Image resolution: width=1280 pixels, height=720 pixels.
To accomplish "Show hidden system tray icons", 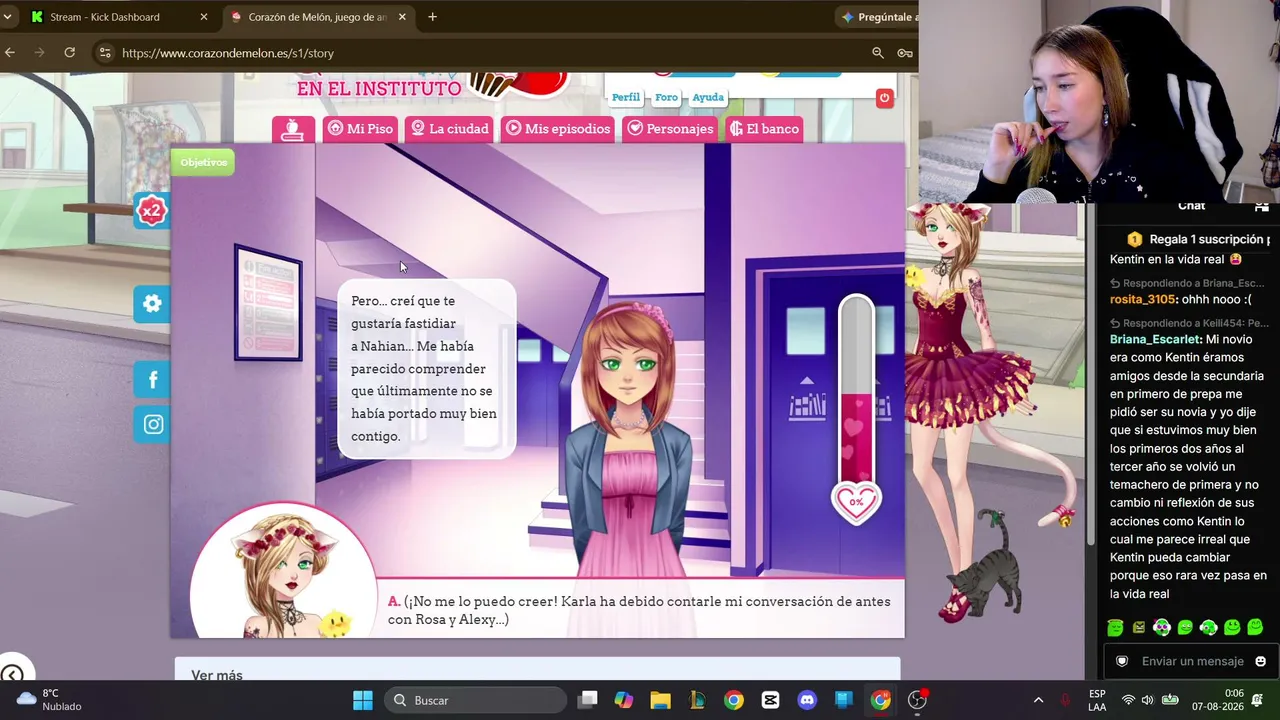I will tap(1038, 700).
